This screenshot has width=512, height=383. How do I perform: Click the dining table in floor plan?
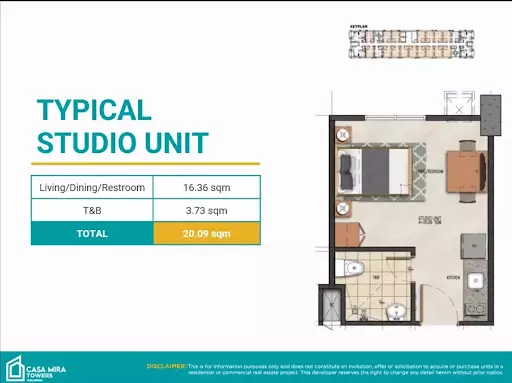466,172
